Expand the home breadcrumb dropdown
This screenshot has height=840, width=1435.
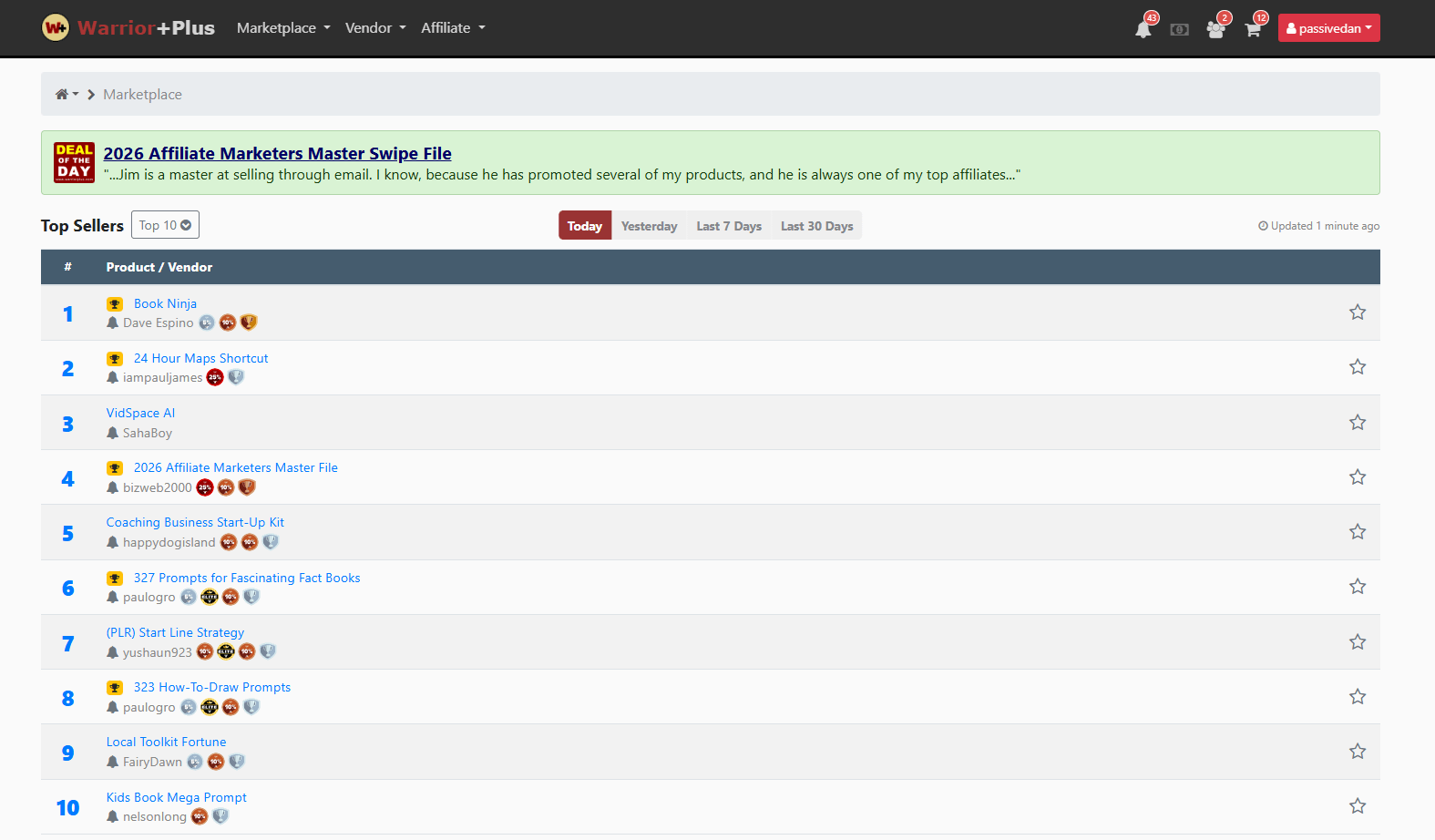67,94
